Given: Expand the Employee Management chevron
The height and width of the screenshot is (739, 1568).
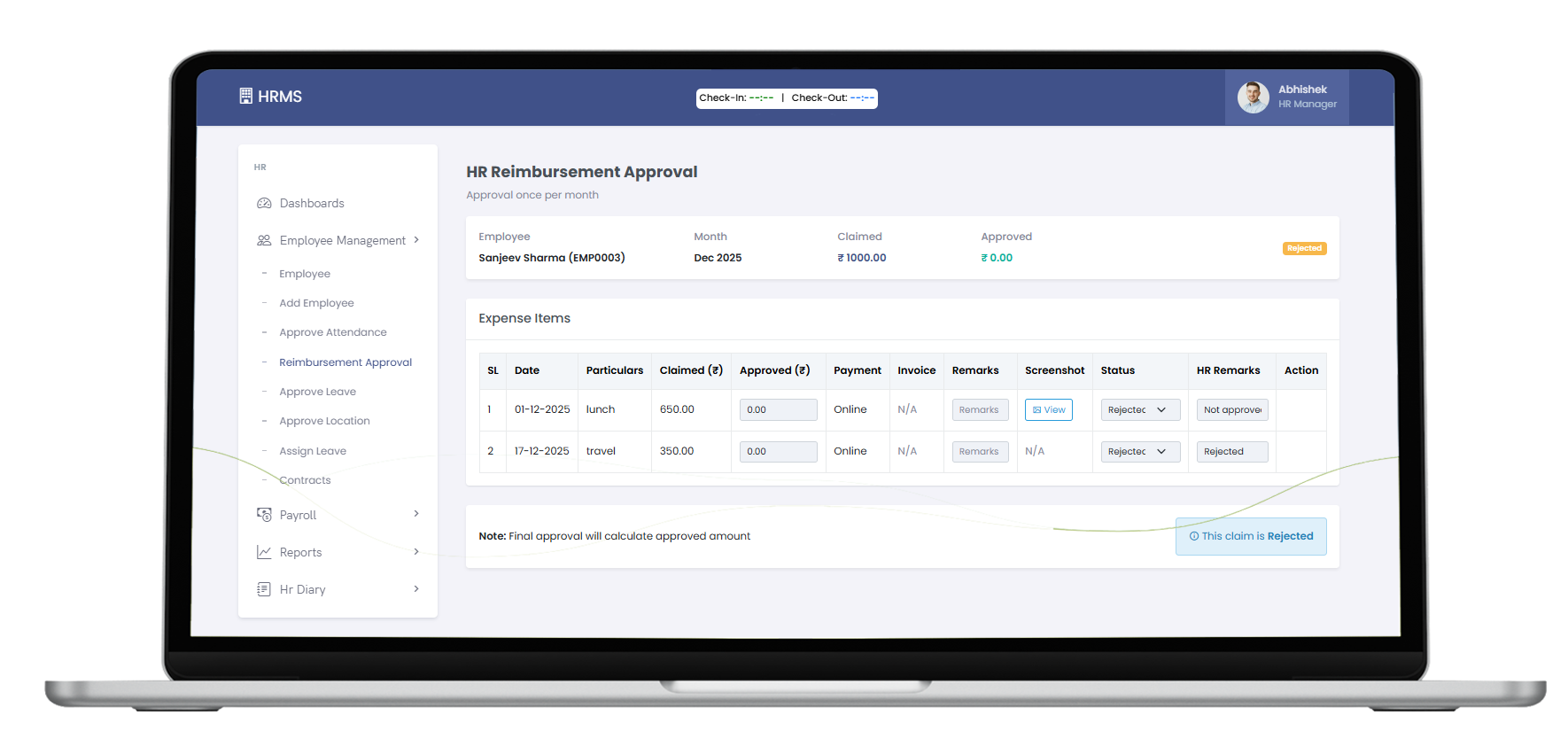Looking at the screenshot, I should [416, 240].
